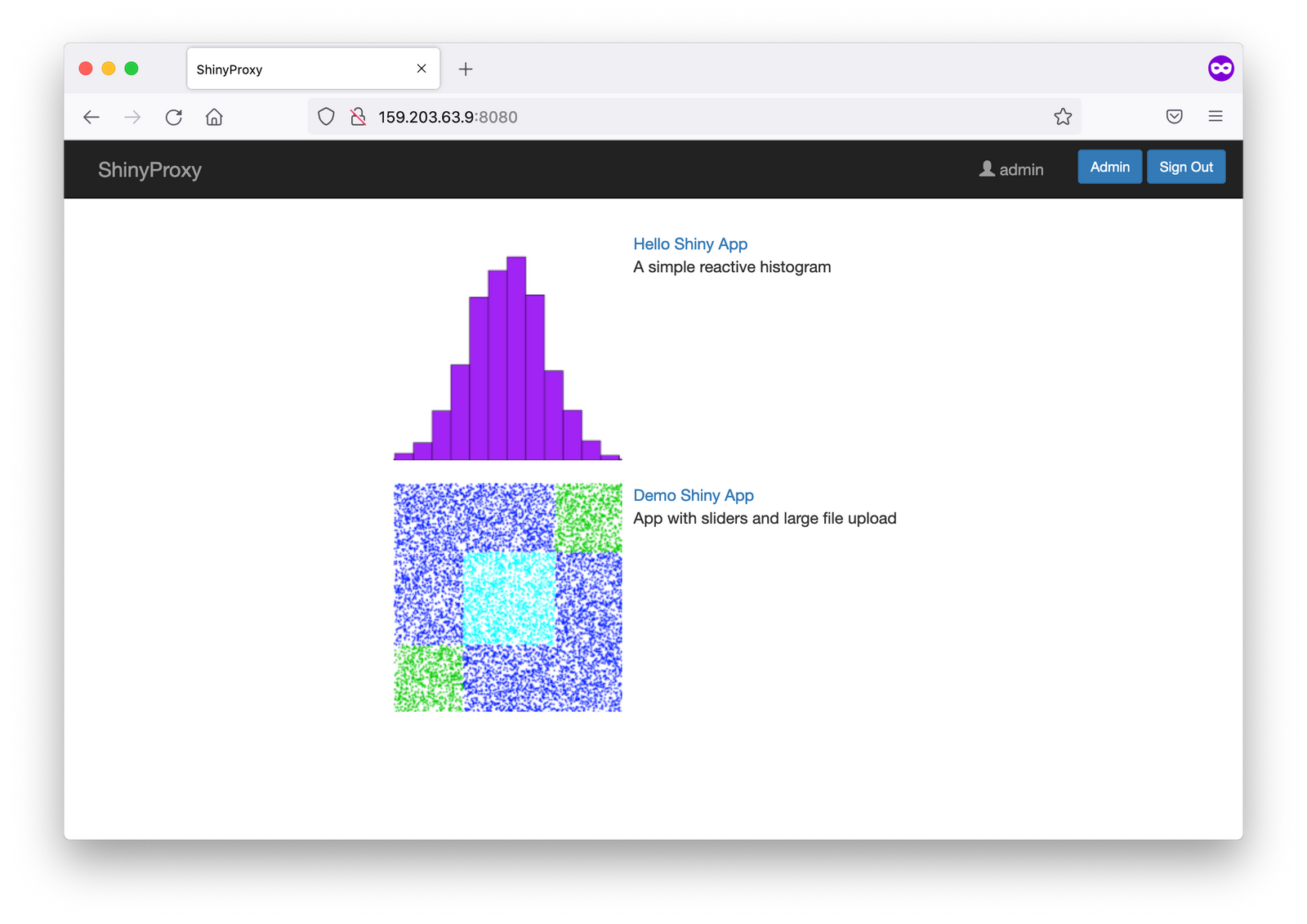The width and height of the screenshot is (1307, 924).
Task: Go to the browser home page
Action: 214,117
